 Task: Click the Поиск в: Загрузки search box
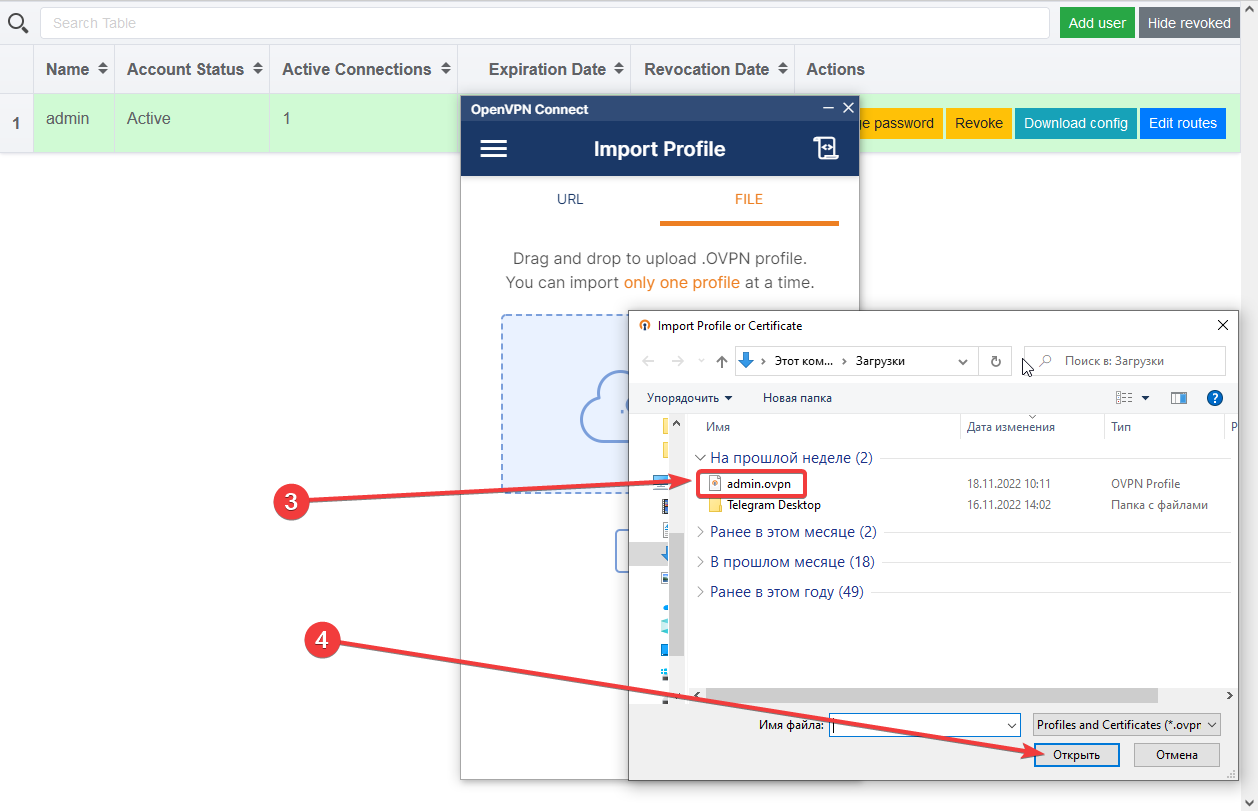[x=1125, y=361]
